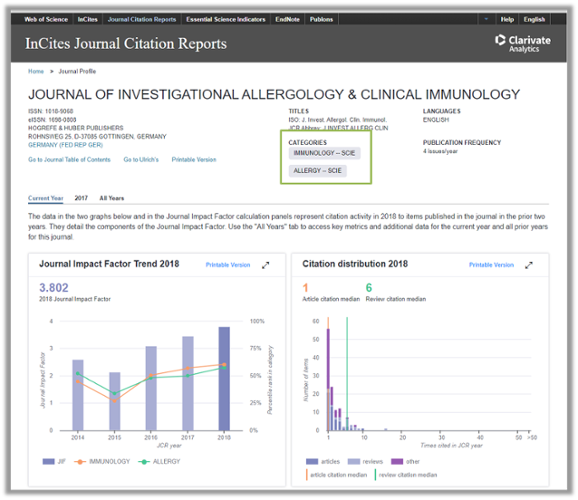
Task: Toggle article citation median legend entry
Action: click(x=337, y=475)
